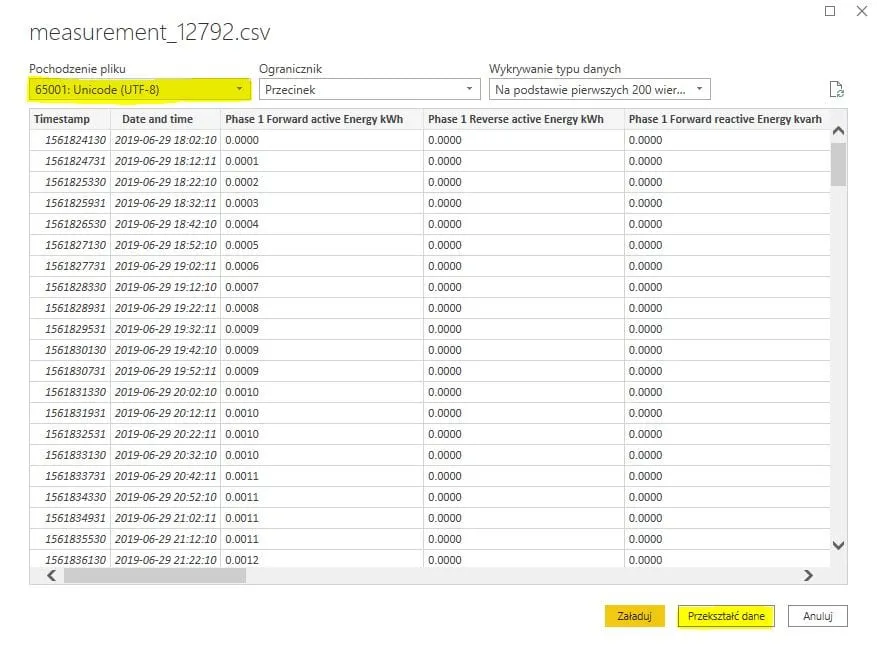Click the Przekształć dane button
877x655 pixels.
click(725, 616)
